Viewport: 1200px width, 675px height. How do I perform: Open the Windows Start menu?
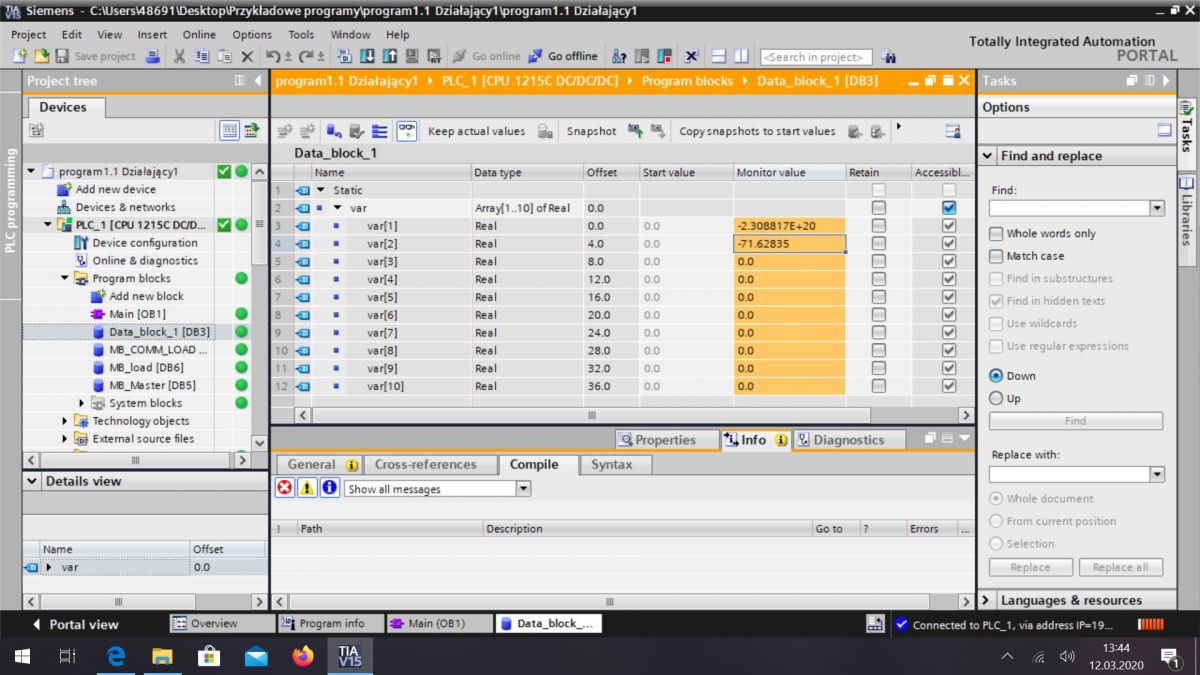pyautogui.click(x=22, y=656)
